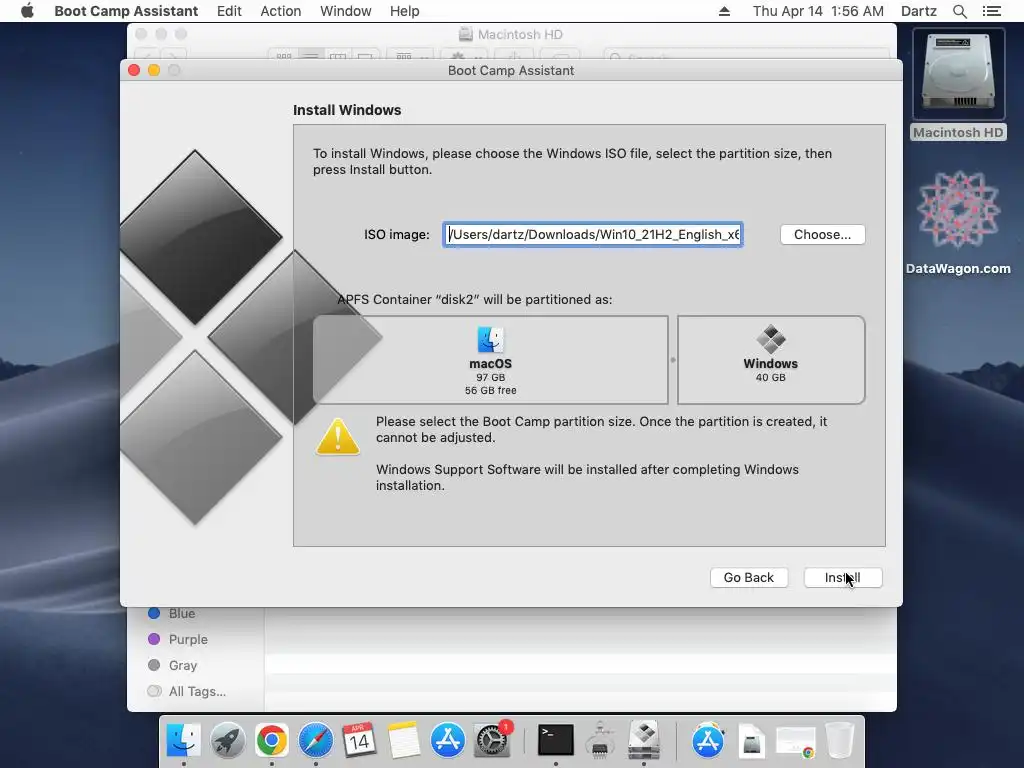The image size is (1024, 768).
Task: Open Dartz user menu in menu bar
Action: pyautogui.click(x=919, y=11)
